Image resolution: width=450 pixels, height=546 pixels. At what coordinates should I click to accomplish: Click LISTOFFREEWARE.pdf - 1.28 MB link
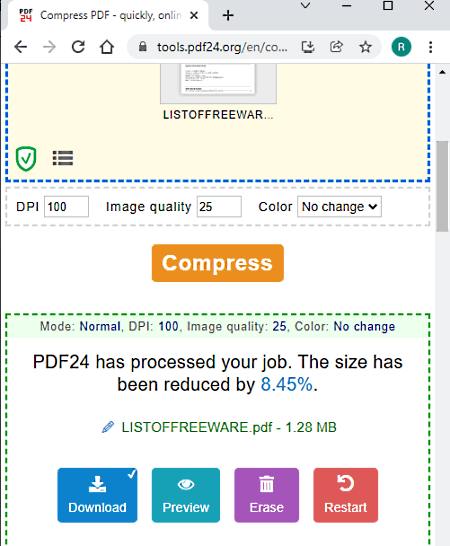click(229, 427)
